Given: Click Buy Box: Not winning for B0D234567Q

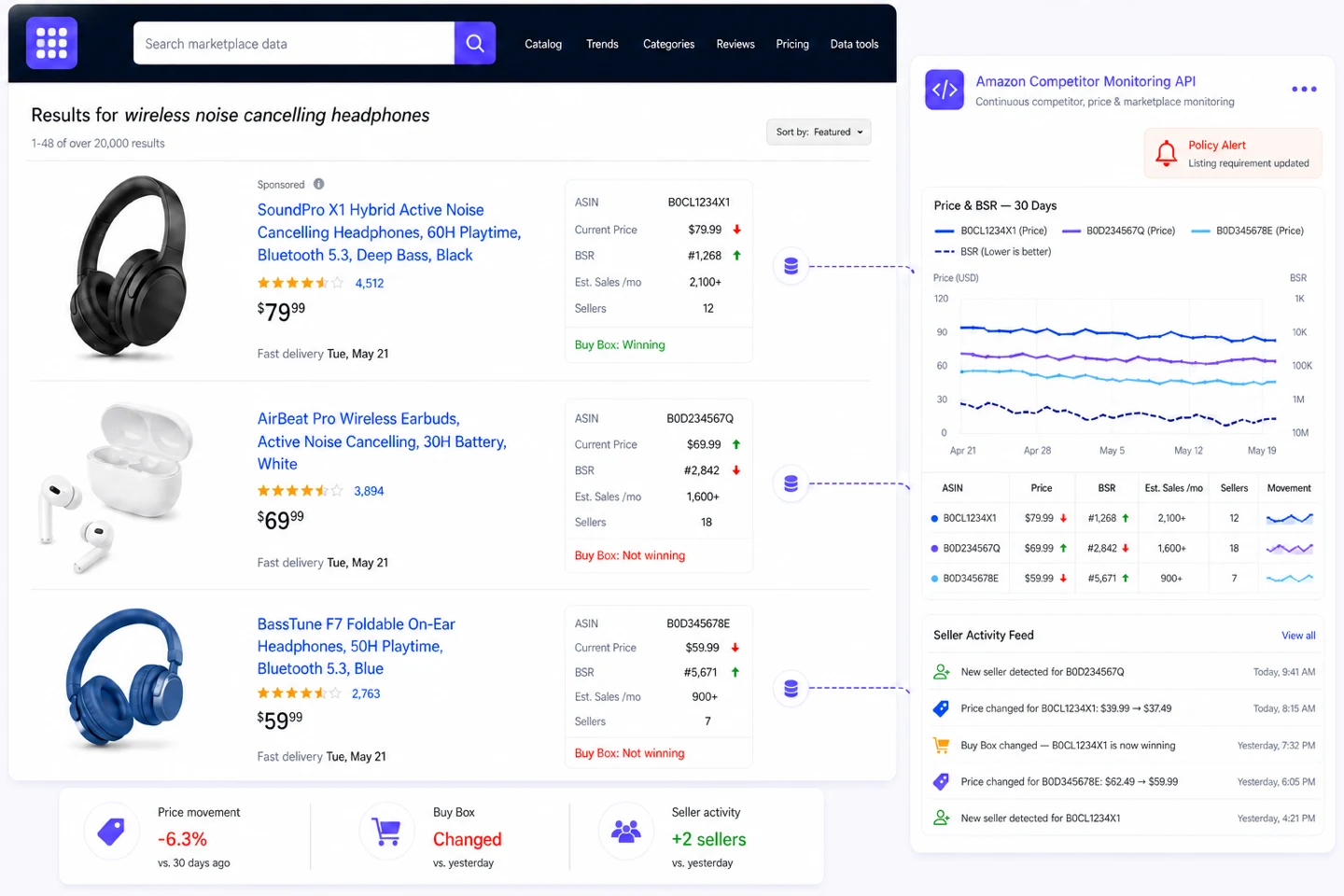Looking at the screenshot, I should (x=630, y=555).
